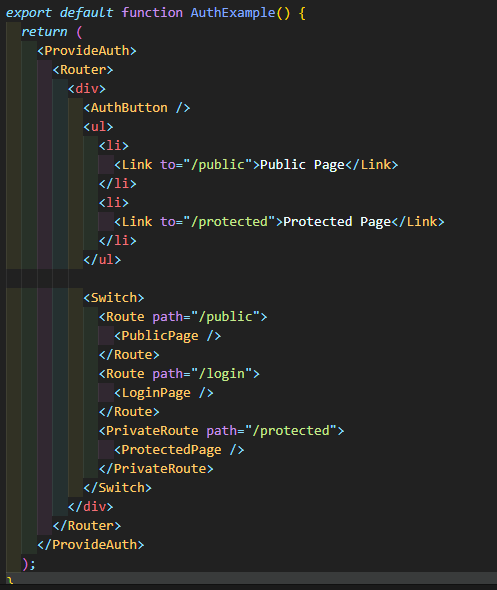This screenshot has width=497, height=590.
Task: Click the 'Public Page' link text
Action: 302,165
